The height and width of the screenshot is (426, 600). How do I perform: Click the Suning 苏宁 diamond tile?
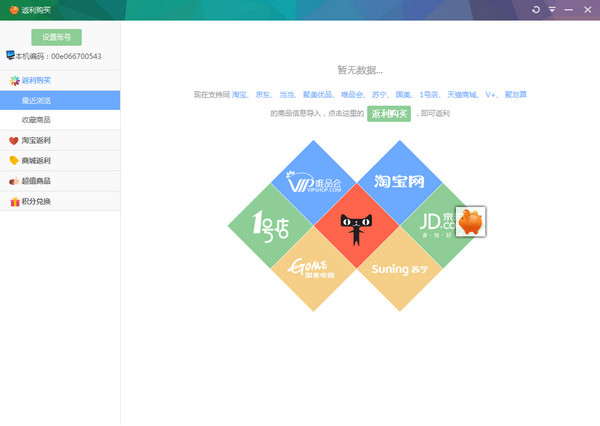(x=399, y=269)
